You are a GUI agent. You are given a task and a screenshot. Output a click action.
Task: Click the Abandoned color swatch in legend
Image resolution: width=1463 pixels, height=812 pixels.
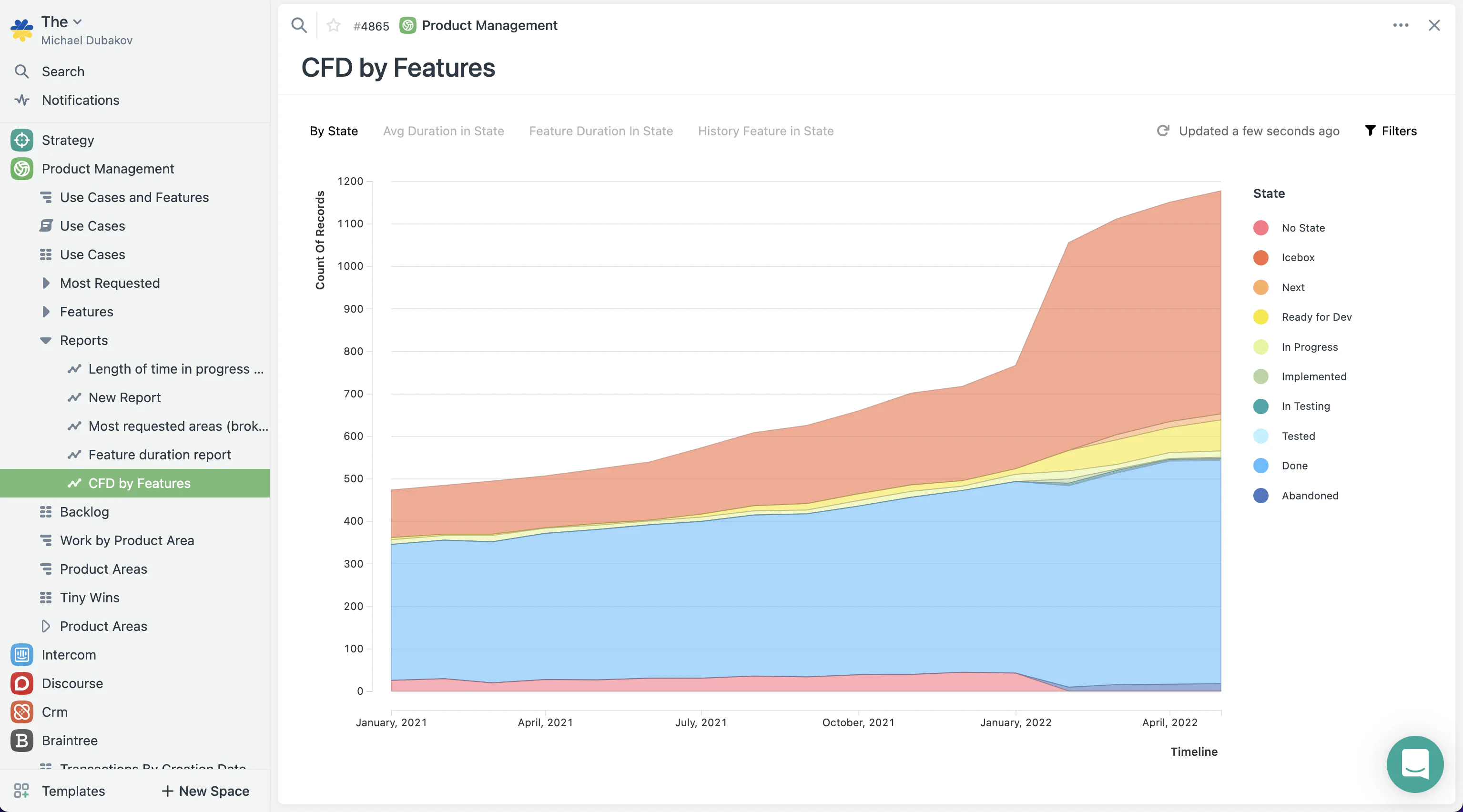[1261, 495]
